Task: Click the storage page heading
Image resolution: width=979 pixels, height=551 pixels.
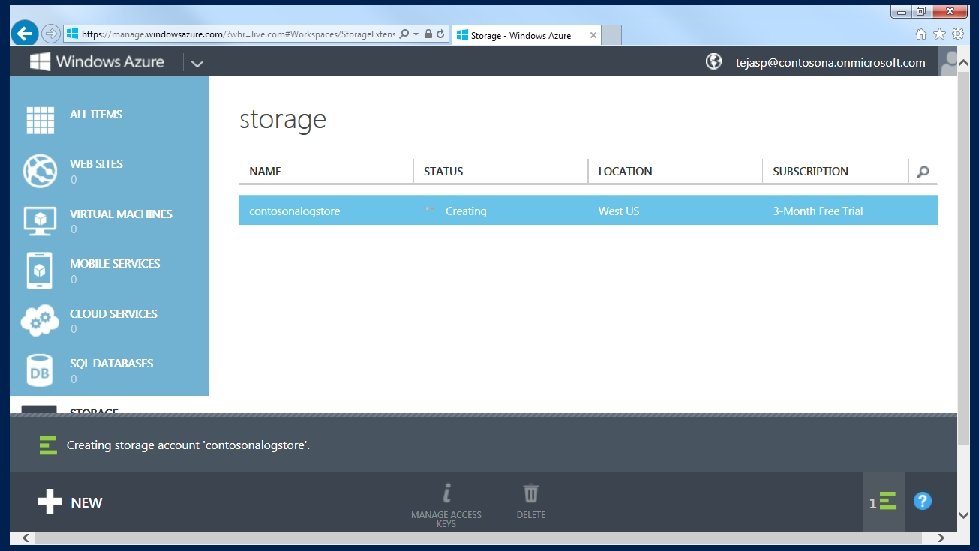Action: click(283, 119)
